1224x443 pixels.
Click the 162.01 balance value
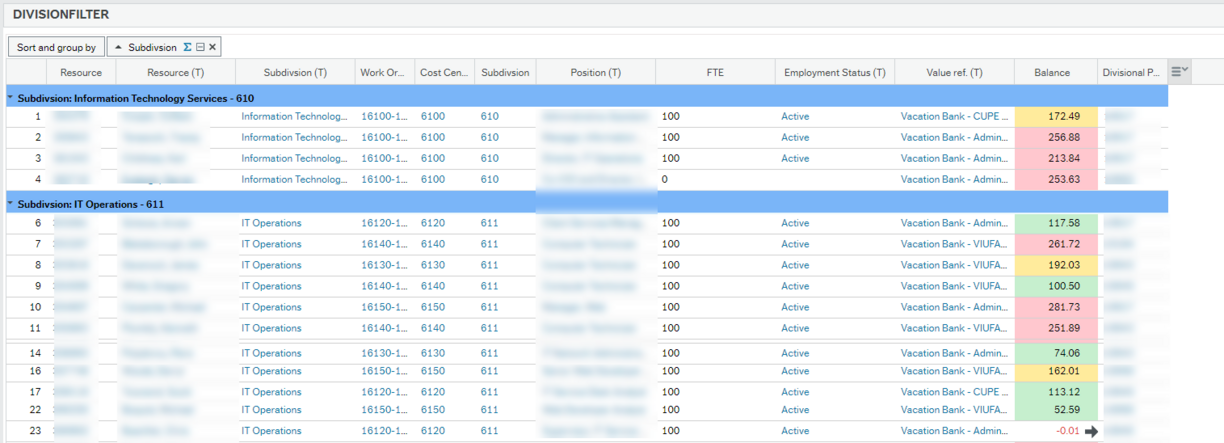[1063, 371]
